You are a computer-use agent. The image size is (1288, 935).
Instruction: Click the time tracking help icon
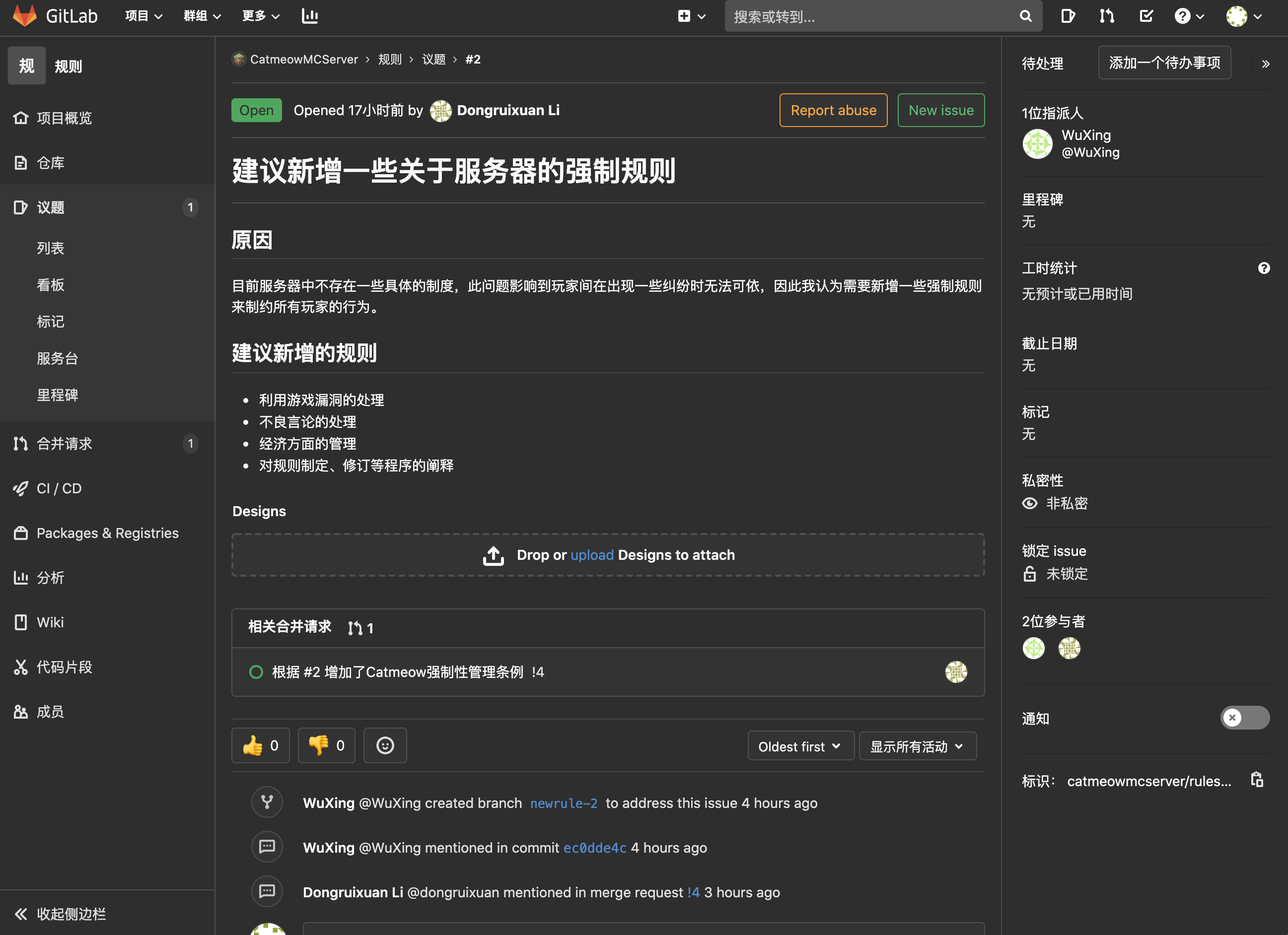[1264, 268]
